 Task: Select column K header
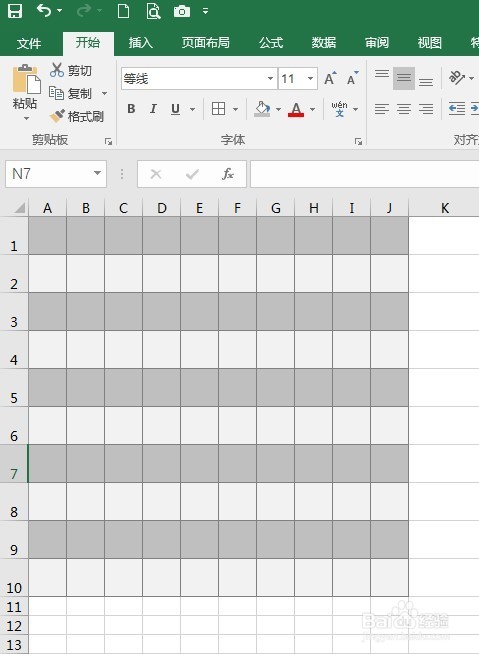[444, 208]
